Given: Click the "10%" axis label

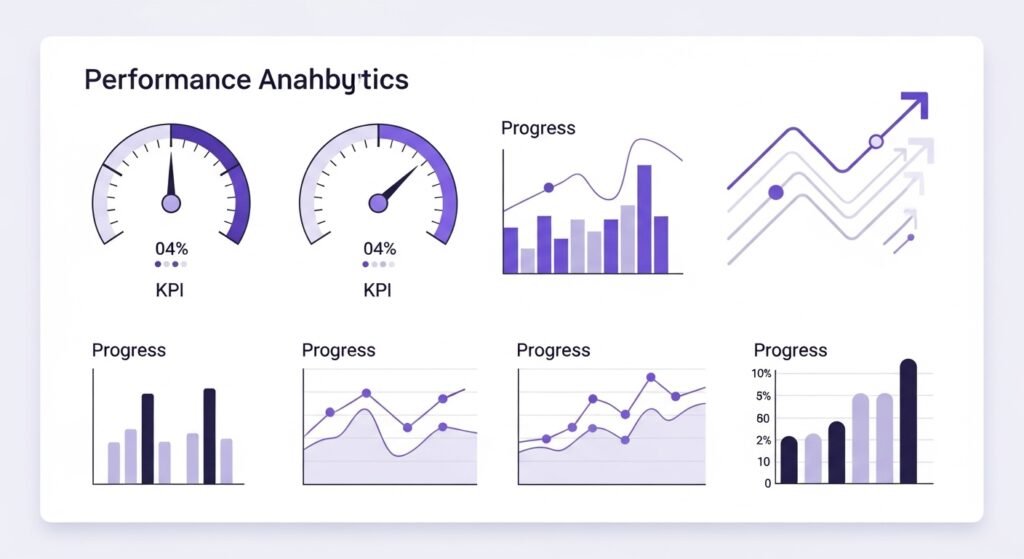Looking at the screenshot, I should pyautogui.click(x=761, y=373).
